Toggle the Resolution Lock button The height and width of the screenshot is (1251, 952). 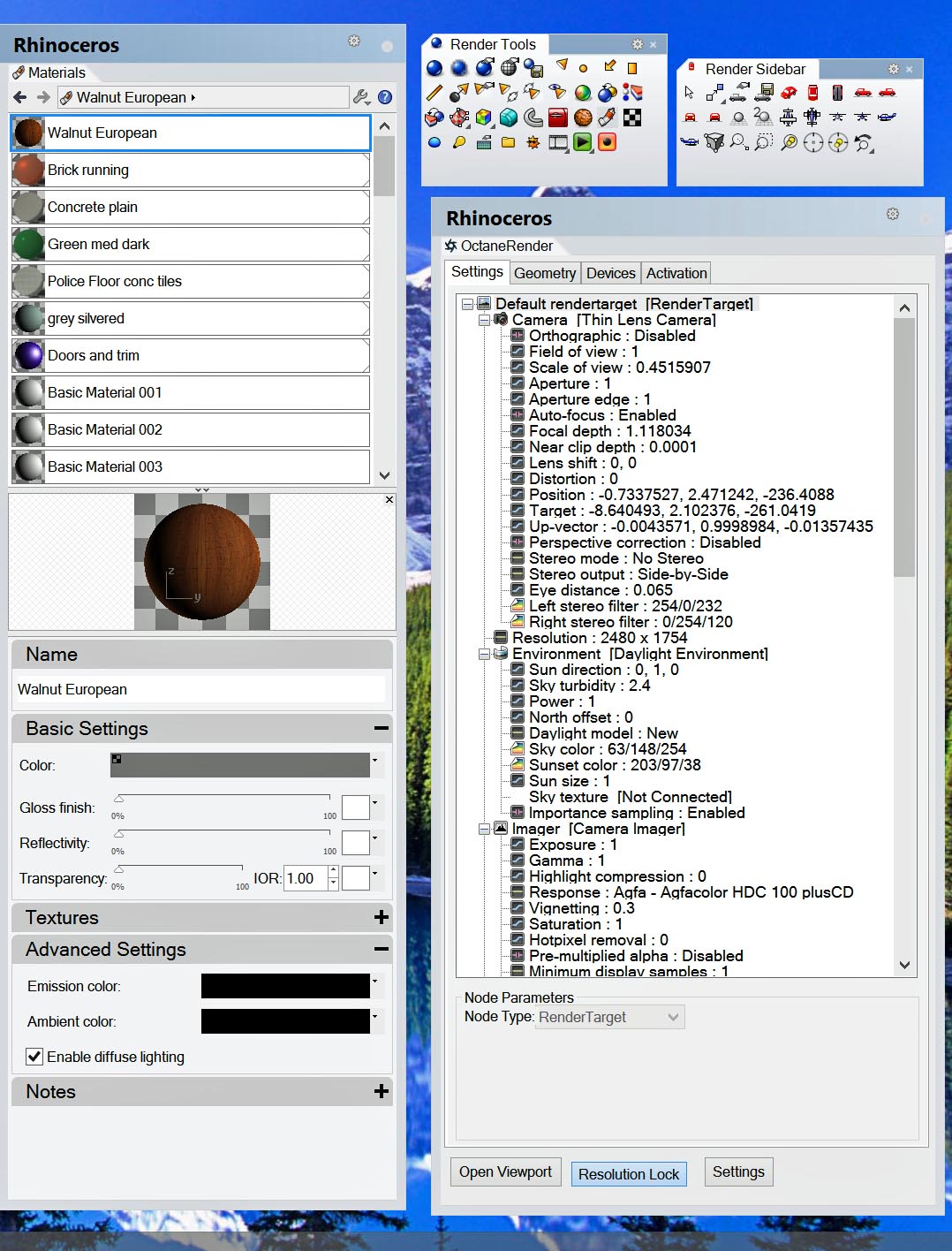(629, 1174)
